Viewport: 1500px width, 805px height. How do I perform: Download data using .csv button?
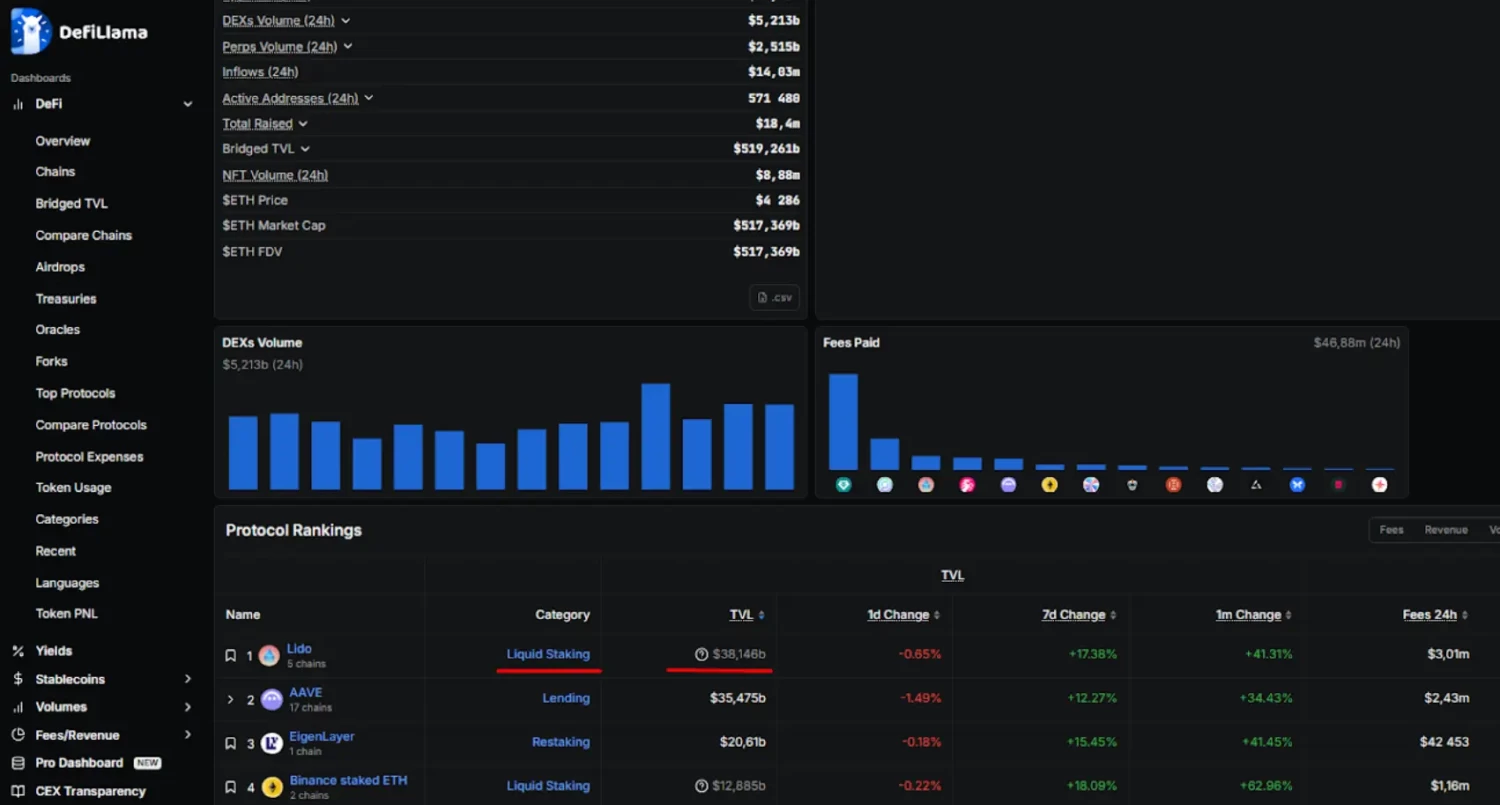[x=774, y=297]
